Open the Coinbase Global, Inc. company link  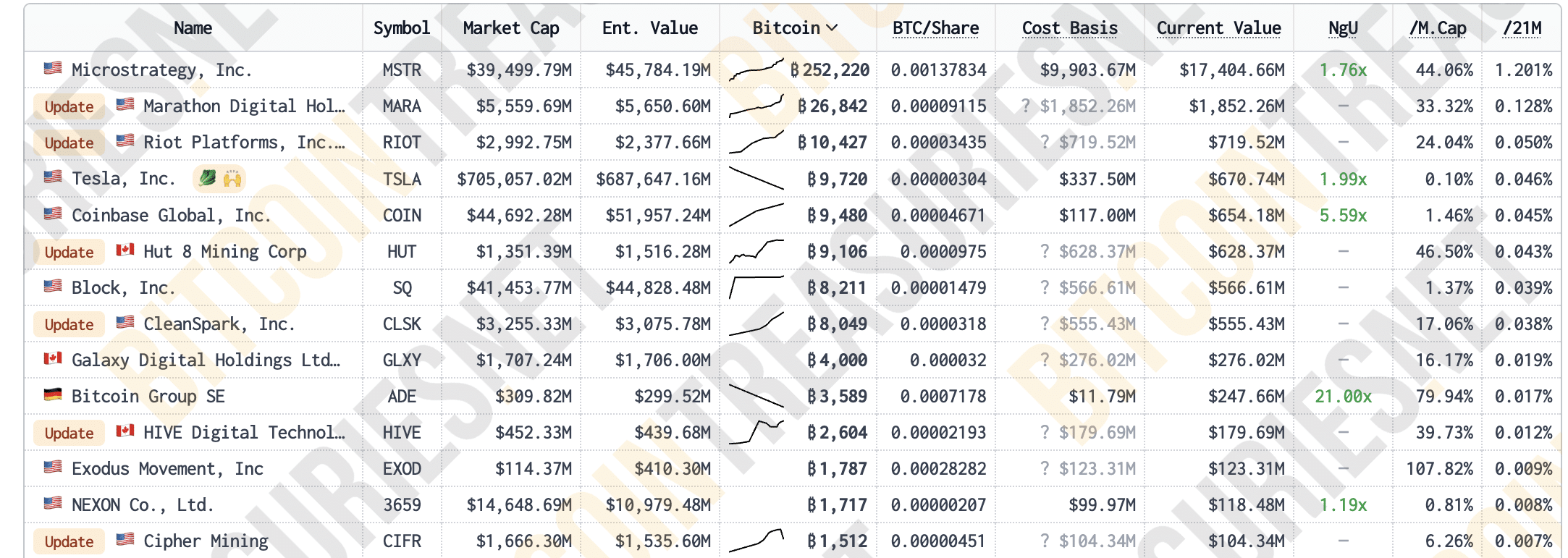tap(172, 215)
